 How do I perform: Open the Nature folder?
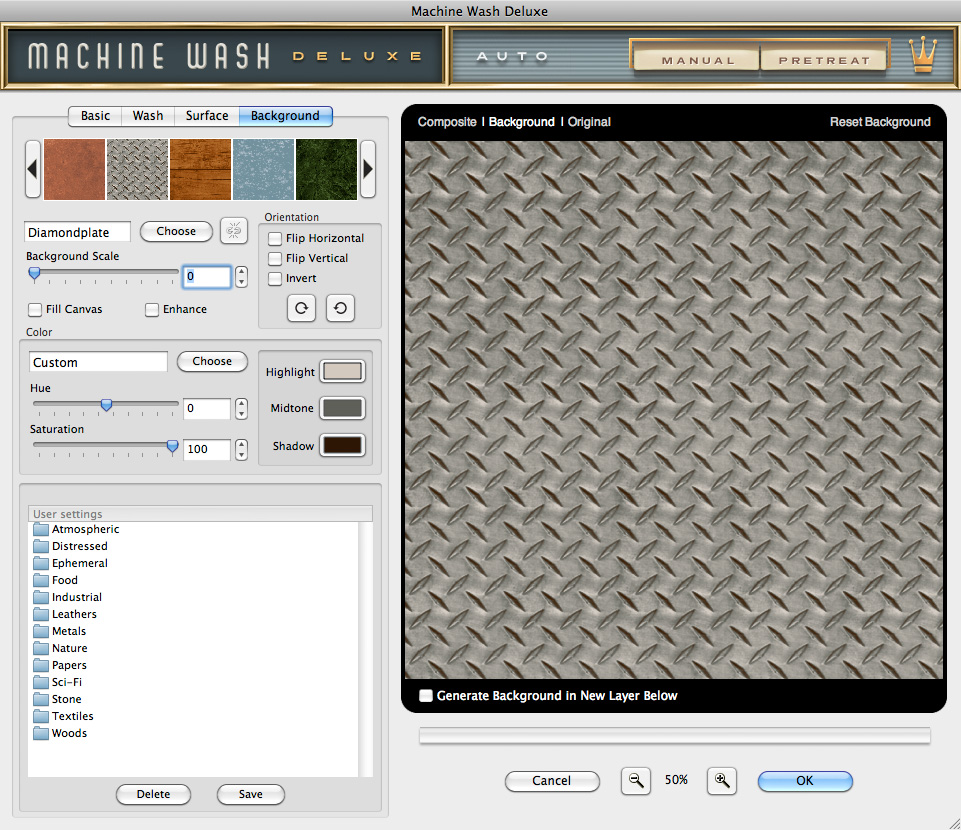pos(60,648)
